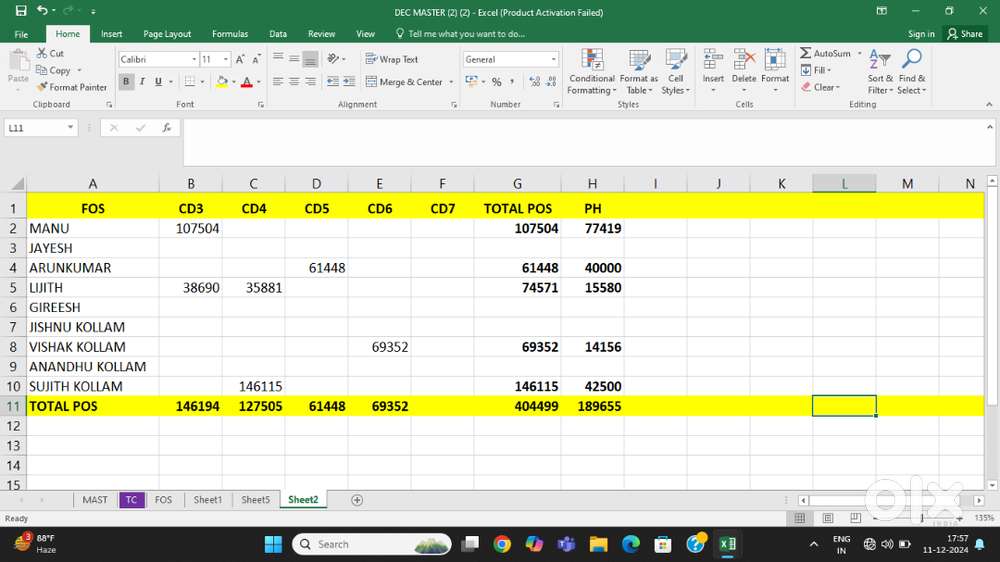Toggle Wrap Text for the cell

point(392,59)
